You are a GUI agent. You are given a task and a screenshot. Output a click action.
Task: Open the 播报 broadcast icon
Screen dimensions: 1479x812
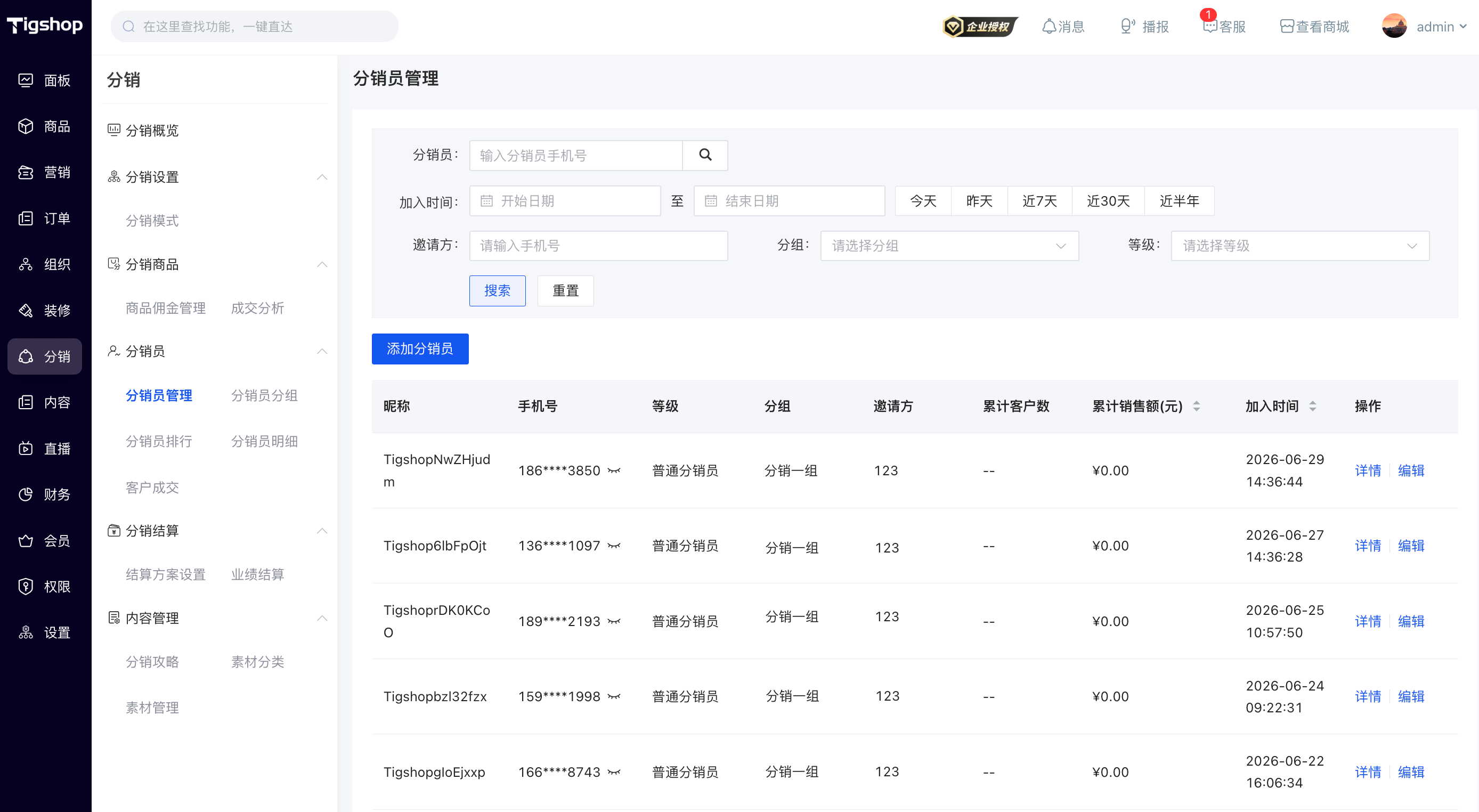coord(1144,27)
